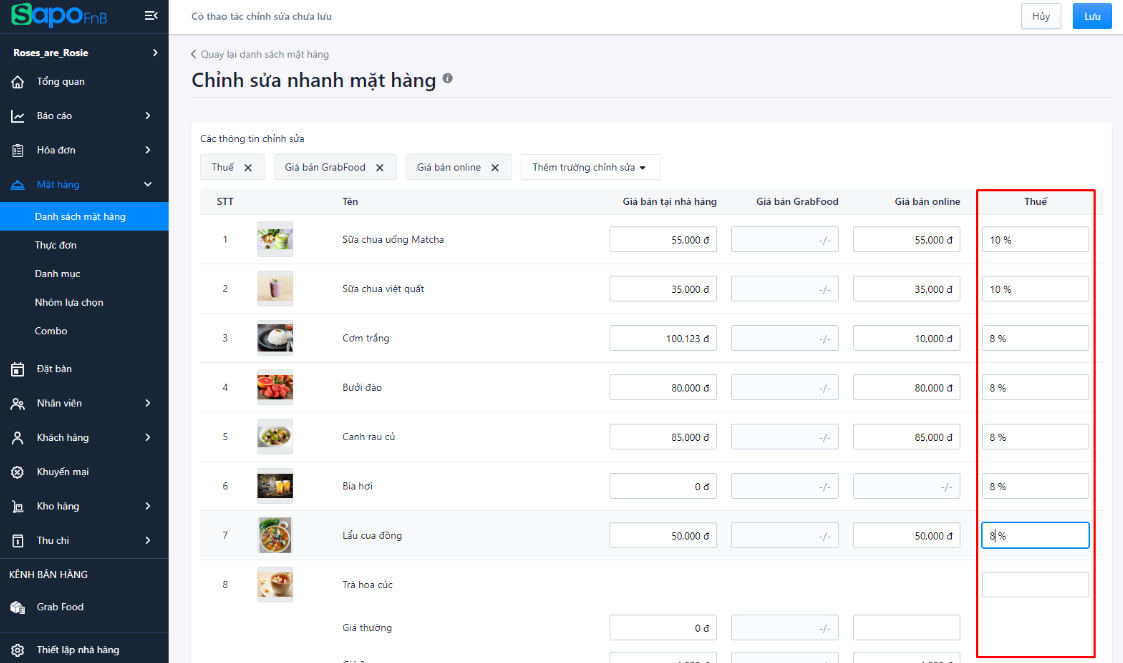Focus the Thuế field for Lẩu cua đồng

(1036, 536)
